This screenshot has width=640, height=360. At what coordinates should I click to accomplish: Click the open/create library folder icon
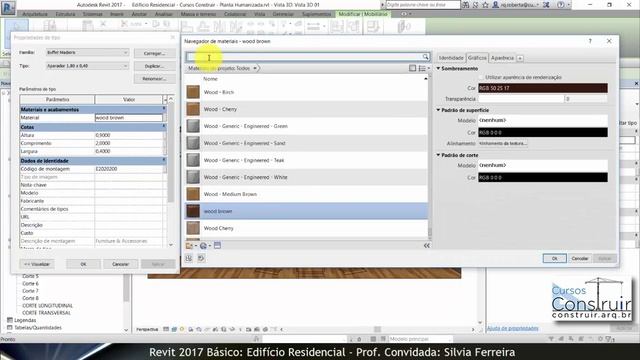click(190, 245)
